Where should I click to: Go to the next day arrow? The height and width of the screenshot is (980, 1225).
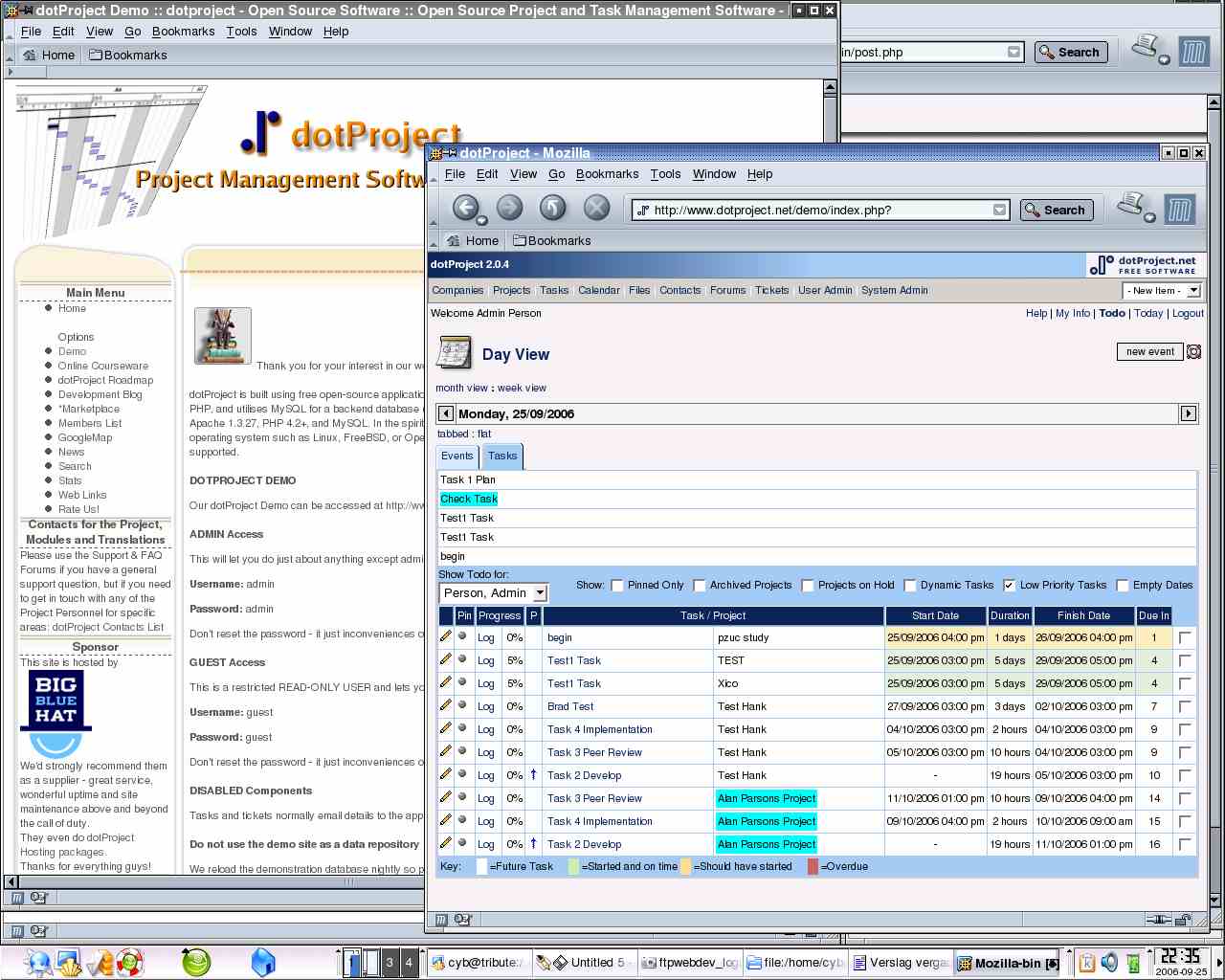point(1188,413)
